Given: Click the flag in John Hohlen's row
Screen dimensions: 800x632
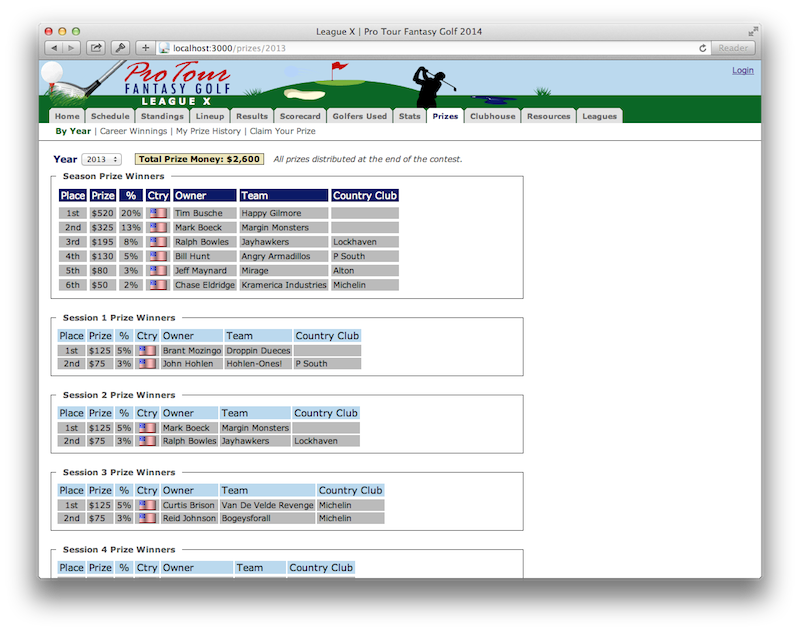Looking at the screenshot, I should (x=147, y=364).
